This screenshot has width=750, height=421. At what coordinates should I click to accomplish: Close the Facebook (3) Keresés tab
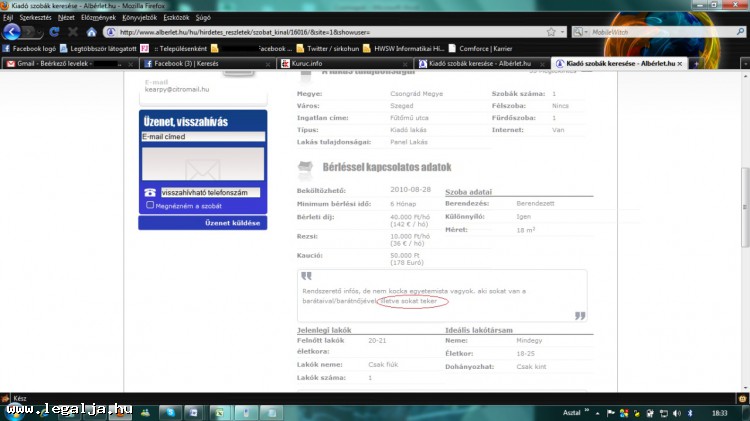click(x=268, y=63)
